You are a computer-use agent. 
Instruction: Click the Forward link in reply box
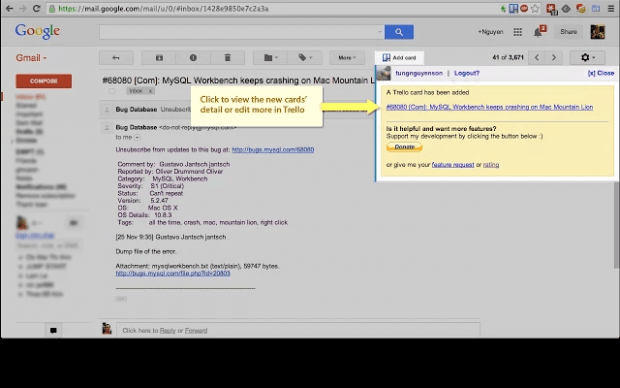click(196, 331)
